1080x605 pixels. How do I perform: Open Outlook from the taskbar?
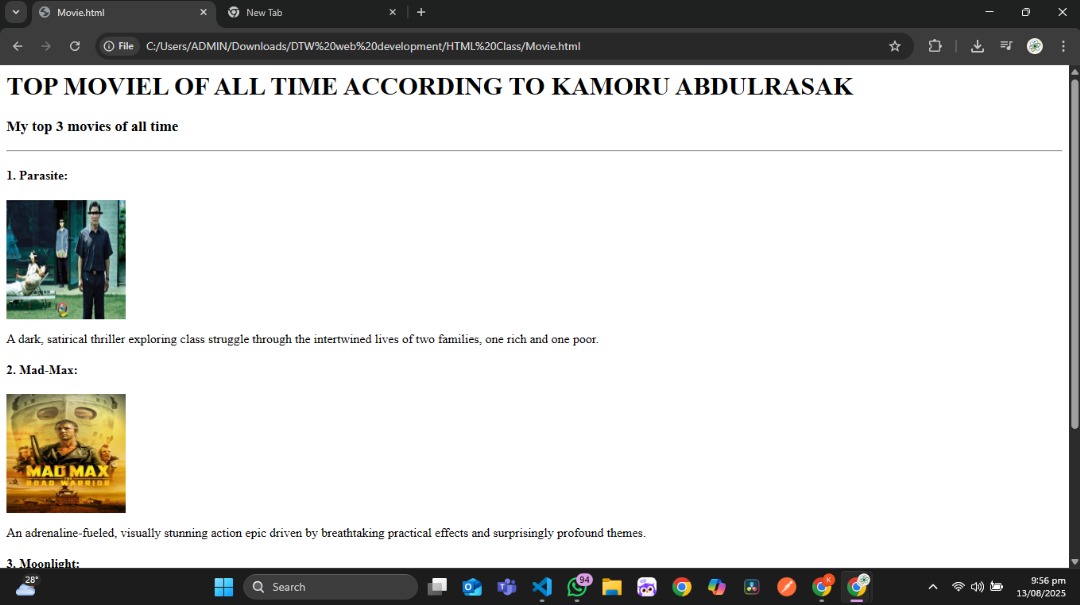472,587
